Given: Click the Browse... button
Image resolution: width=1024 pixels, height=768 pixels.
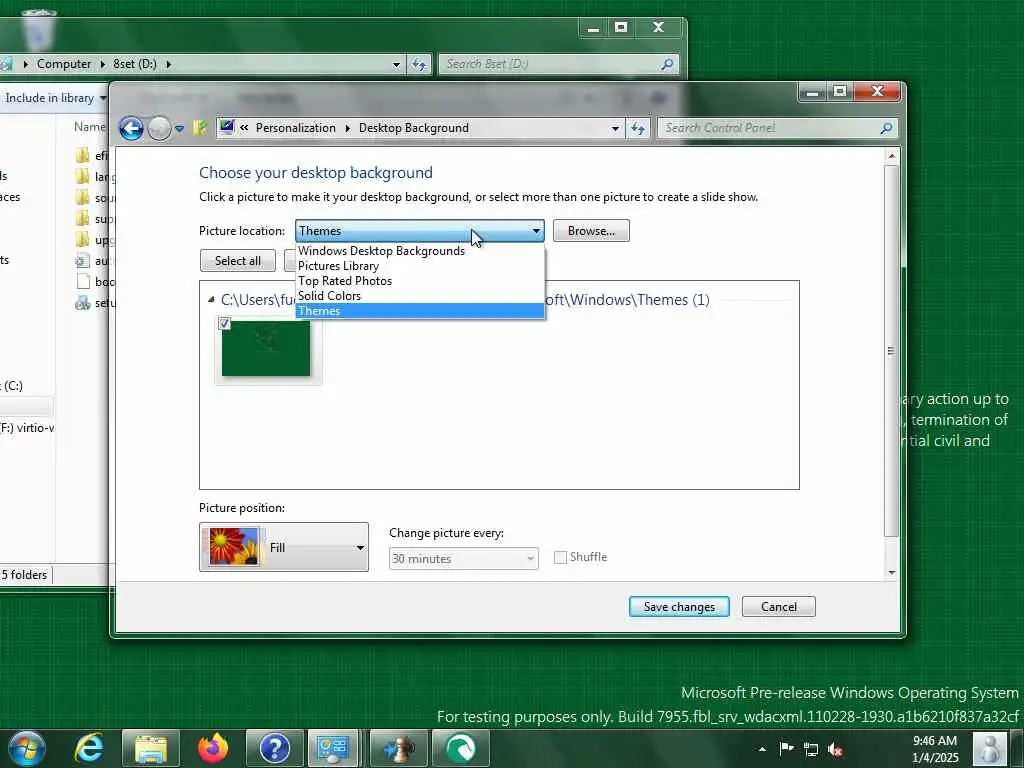Looking at the screenshot, I should pos(591,231).
